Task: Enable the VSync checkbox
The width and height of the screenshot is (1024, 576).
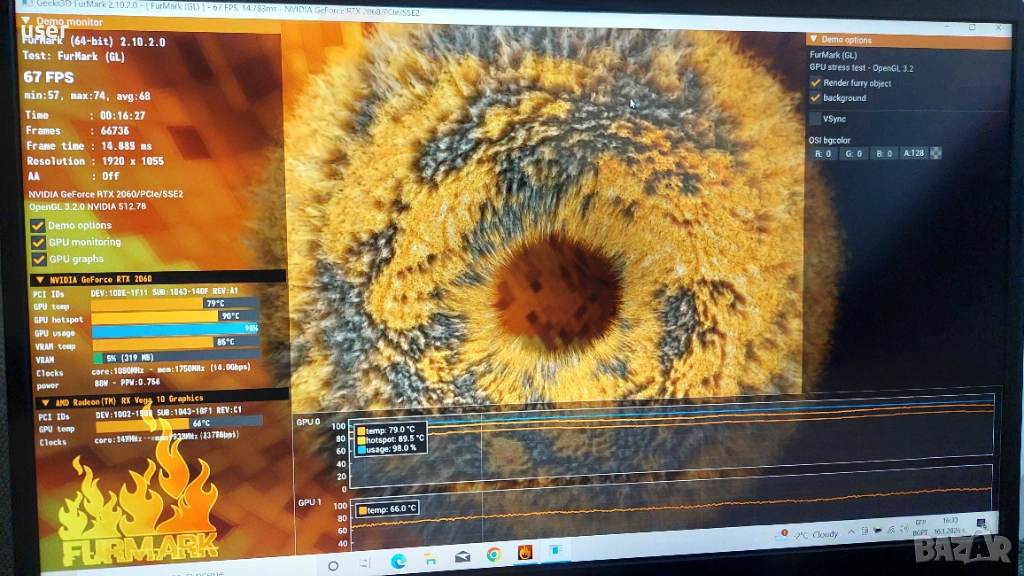Action: pos(815,119)
